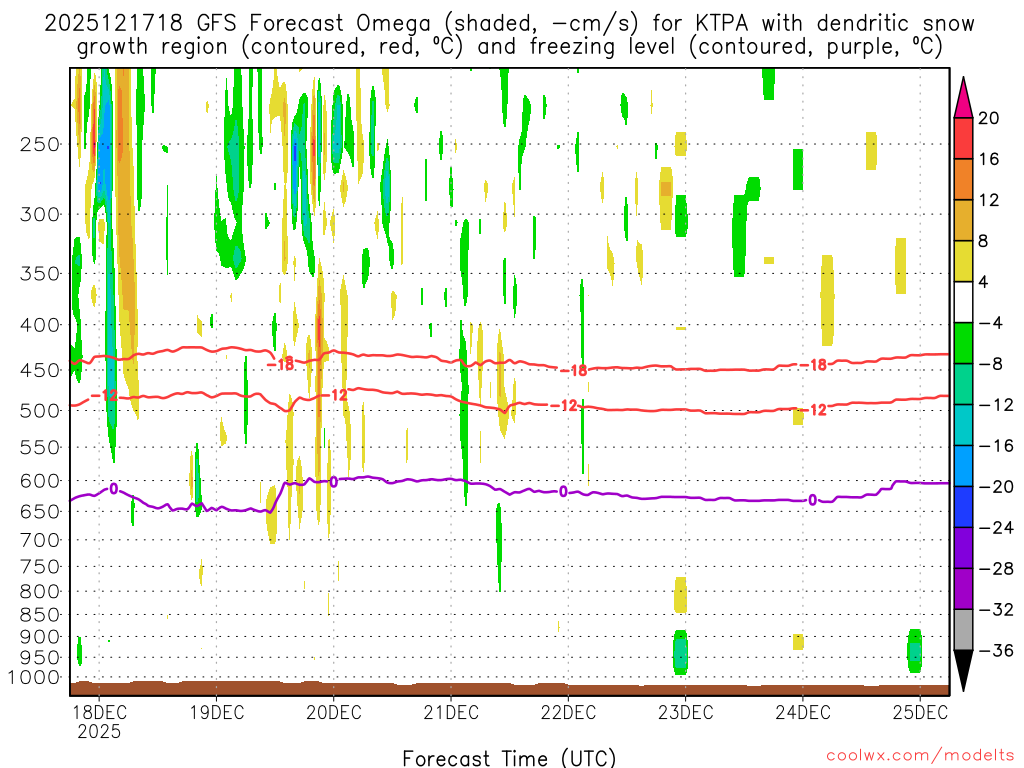The image size is (1024, 768).
Task: Click the purple 0 freezing label near 24DEC
Action: (812, 500)
